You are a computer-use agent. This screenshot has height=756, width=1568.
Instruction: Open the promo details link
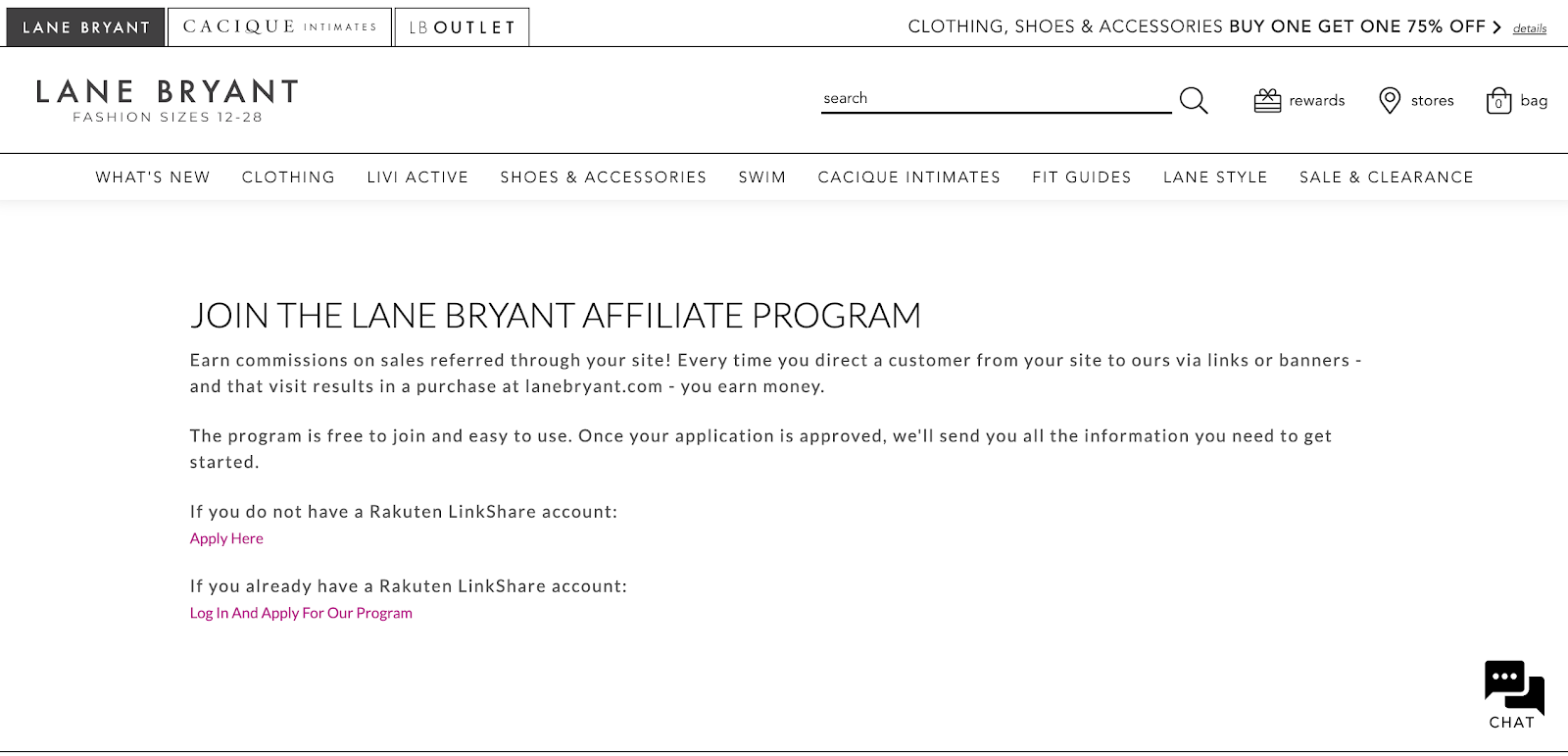[1529, 28]
